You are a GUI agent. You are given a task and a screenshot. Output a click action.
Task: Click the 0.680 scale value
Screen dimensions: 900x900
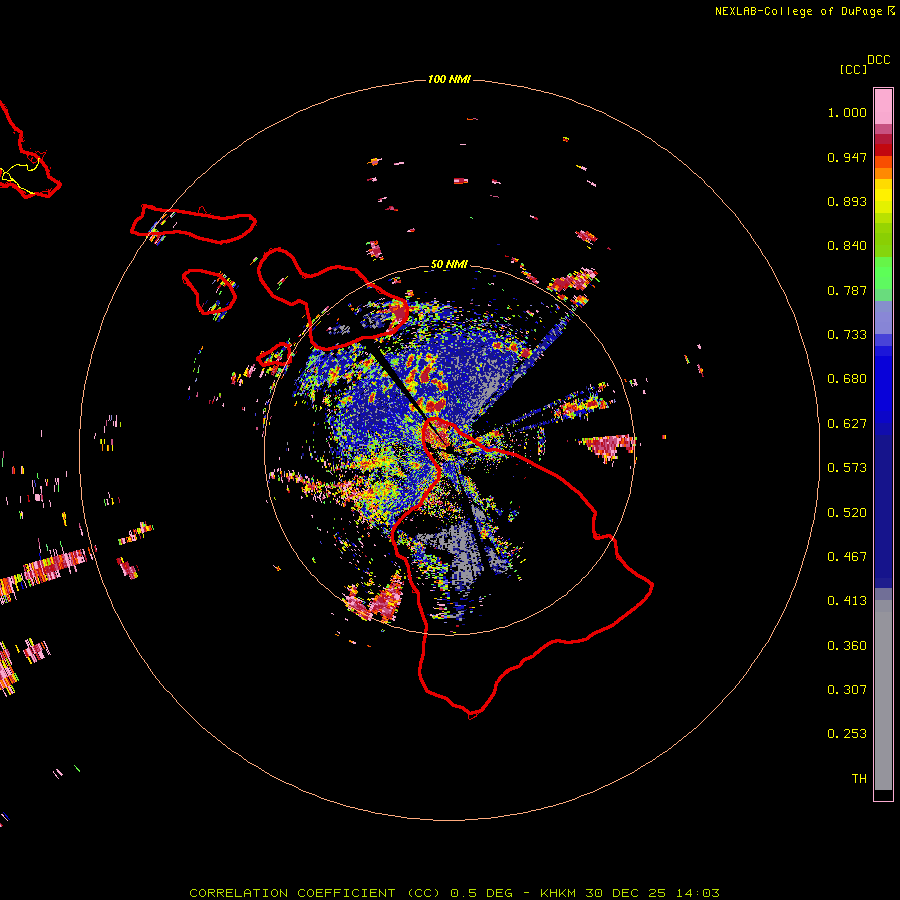click(x=847, y=379)
